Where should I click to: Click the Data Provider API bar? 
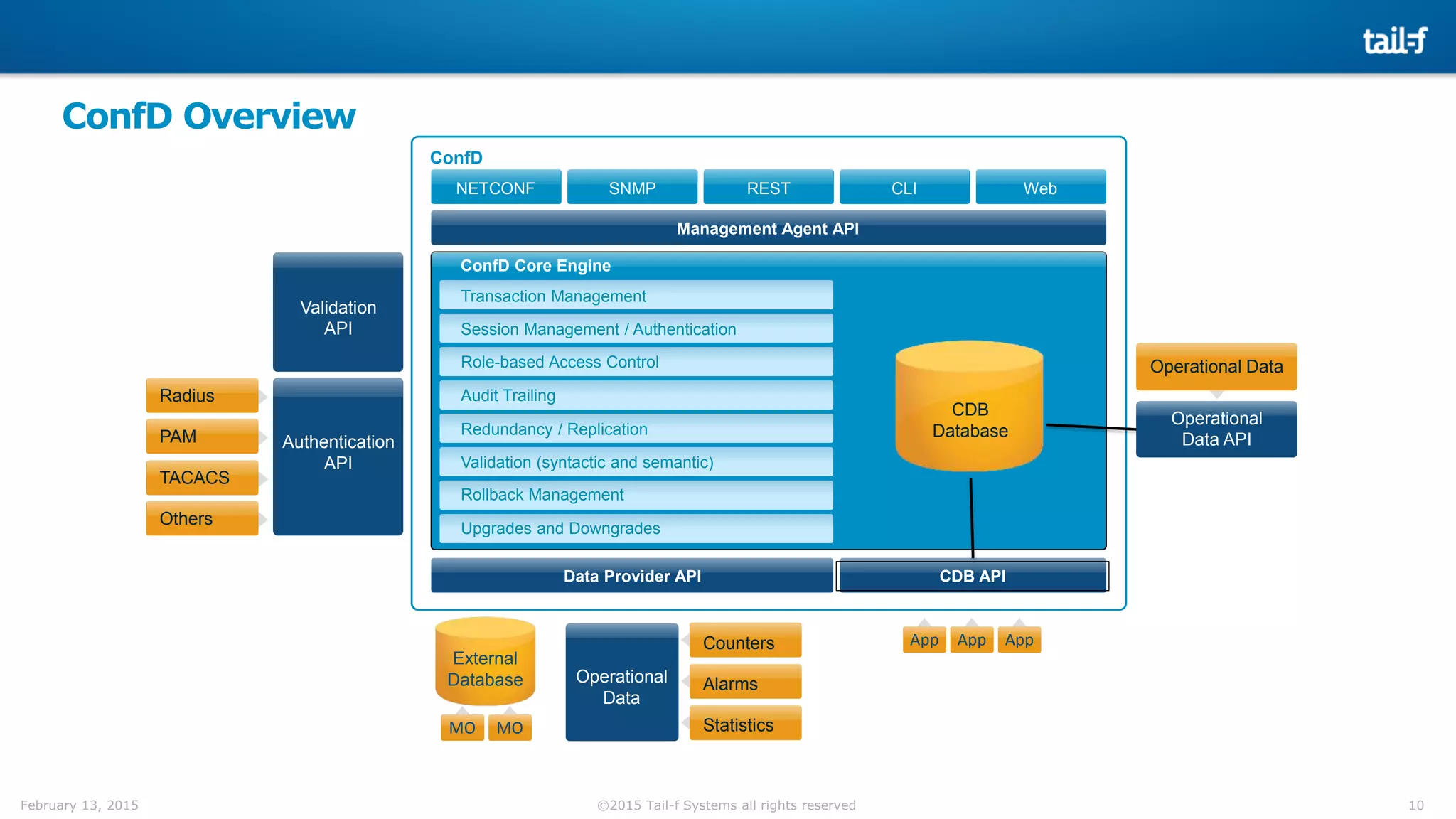point(631,576)
